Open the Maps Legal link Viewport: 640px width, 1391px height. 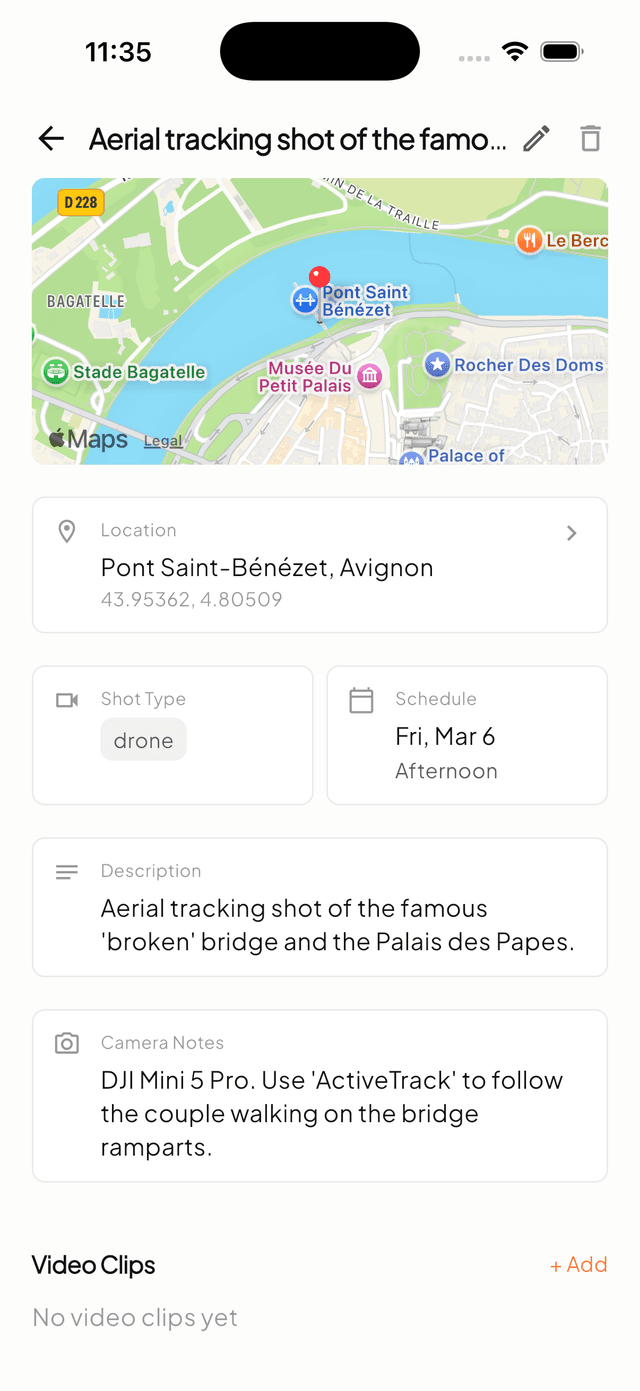point(162,440)
